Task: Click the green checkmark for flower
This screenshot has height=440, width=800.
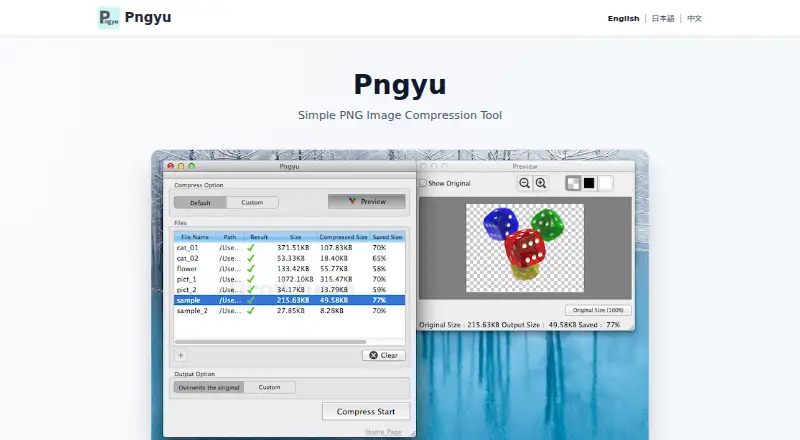Action: pyautogui.click(x=251, y=268)
